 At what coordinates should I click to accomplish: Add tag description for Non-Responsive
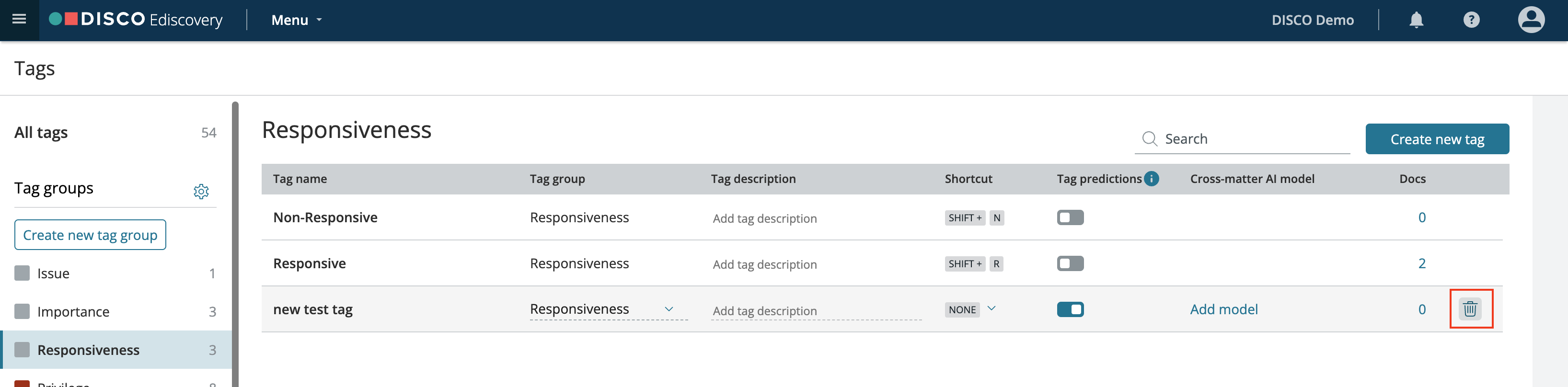click(764, 218)
